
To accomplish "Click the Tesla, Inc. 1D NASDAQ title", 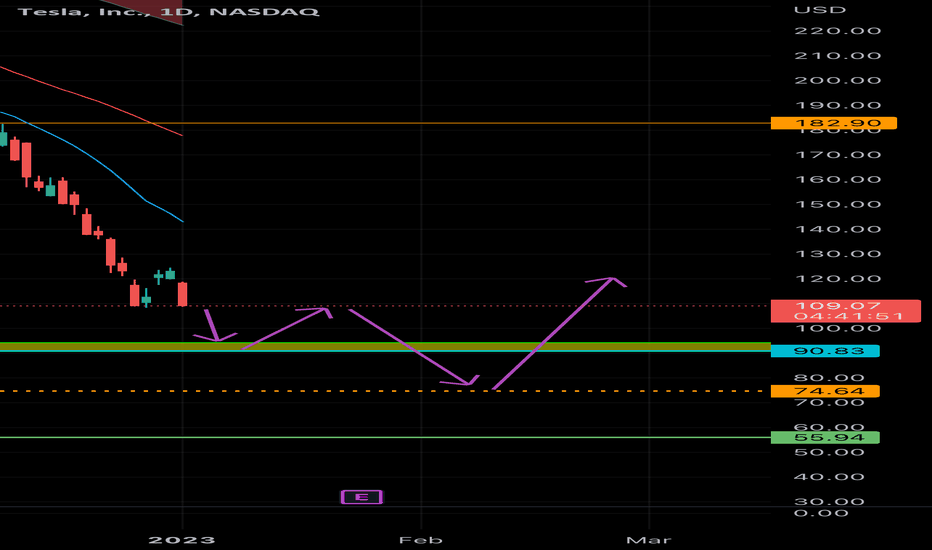I will 168,11.
